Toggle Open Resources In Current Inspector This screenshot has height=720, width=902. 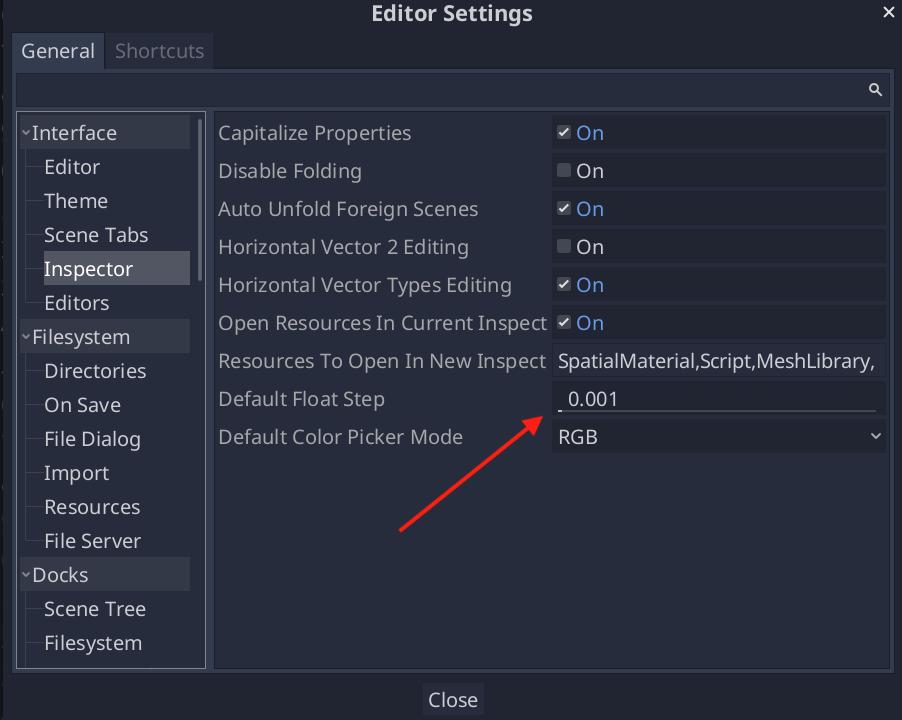point(564,322)
